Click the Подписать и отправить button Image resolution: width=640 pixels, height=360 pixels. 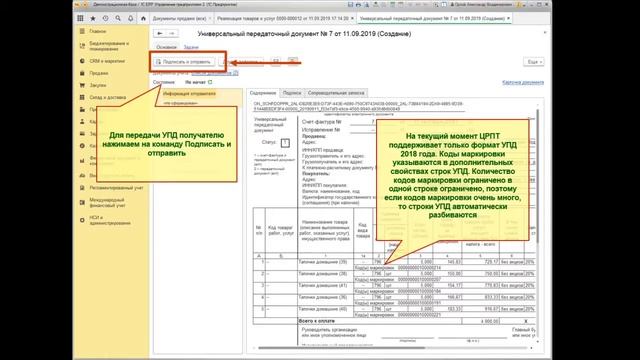183,62
